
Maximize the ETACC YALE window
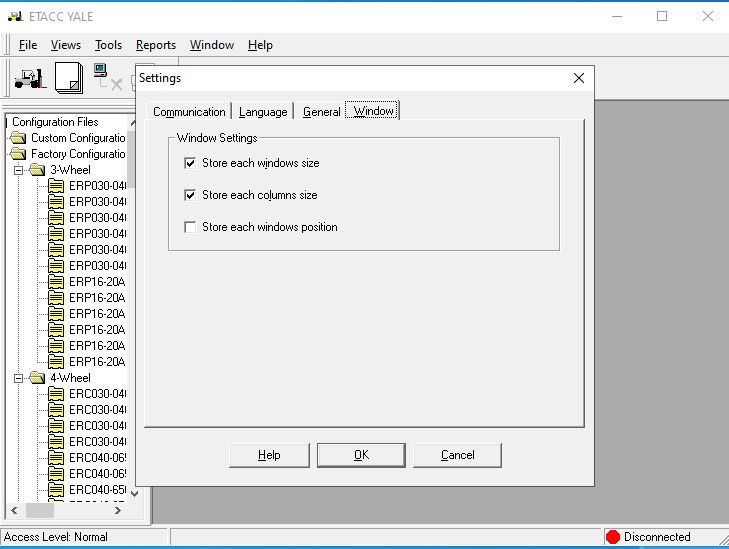(x=662, y=16)
